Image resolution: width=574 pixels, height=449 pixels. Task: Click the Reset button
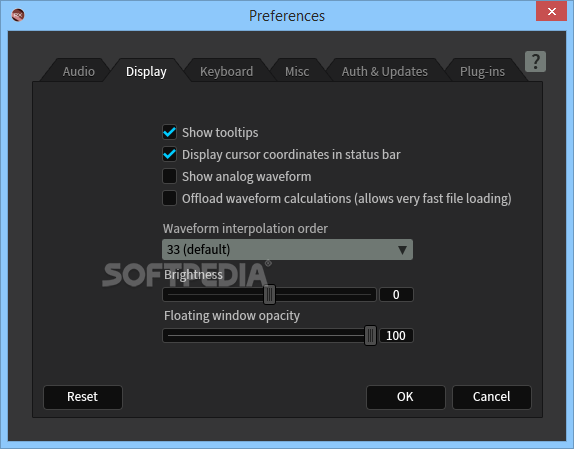coord(83,397)
